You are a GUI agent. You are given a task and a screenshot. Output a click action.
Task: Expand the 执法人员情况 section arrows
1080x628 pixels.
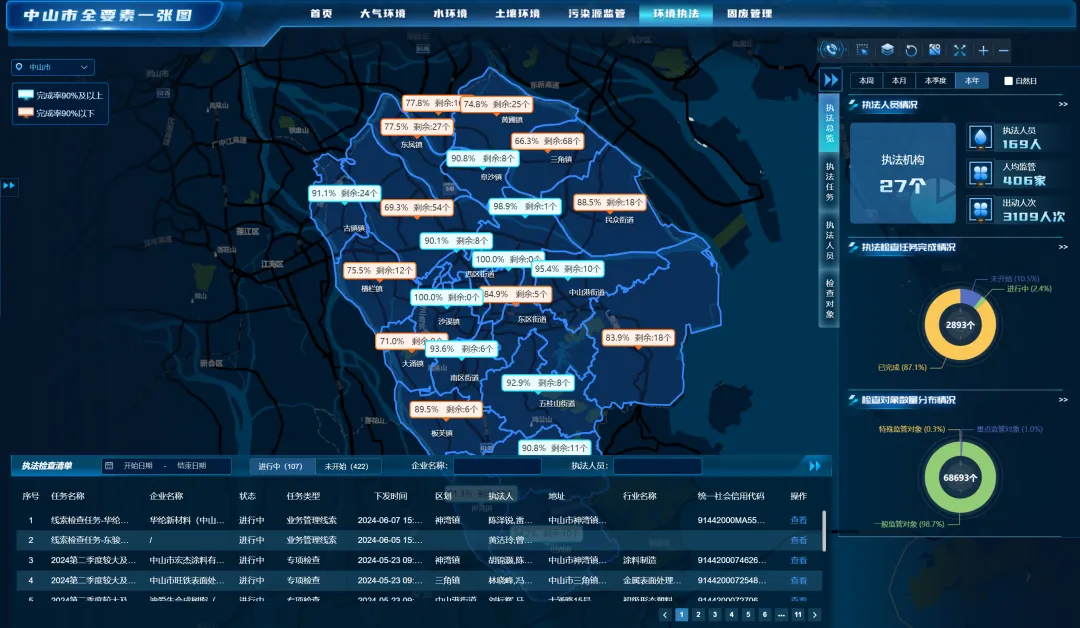point(1062,104)
